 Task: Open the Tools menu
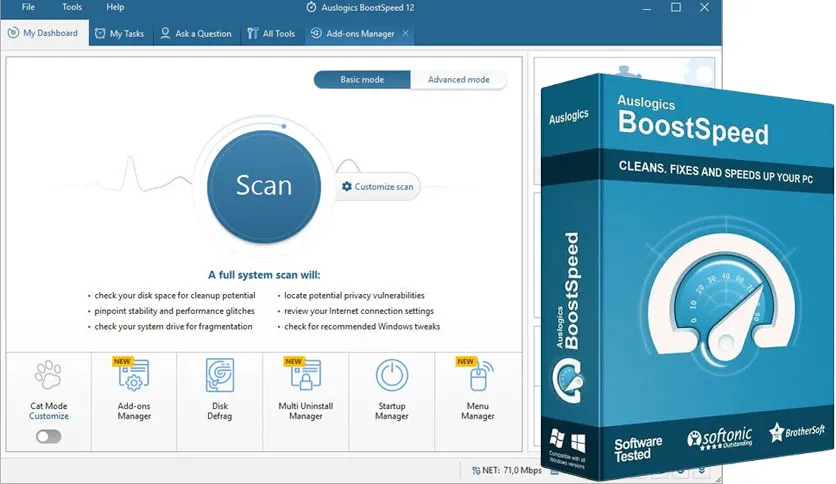(71, 7)
